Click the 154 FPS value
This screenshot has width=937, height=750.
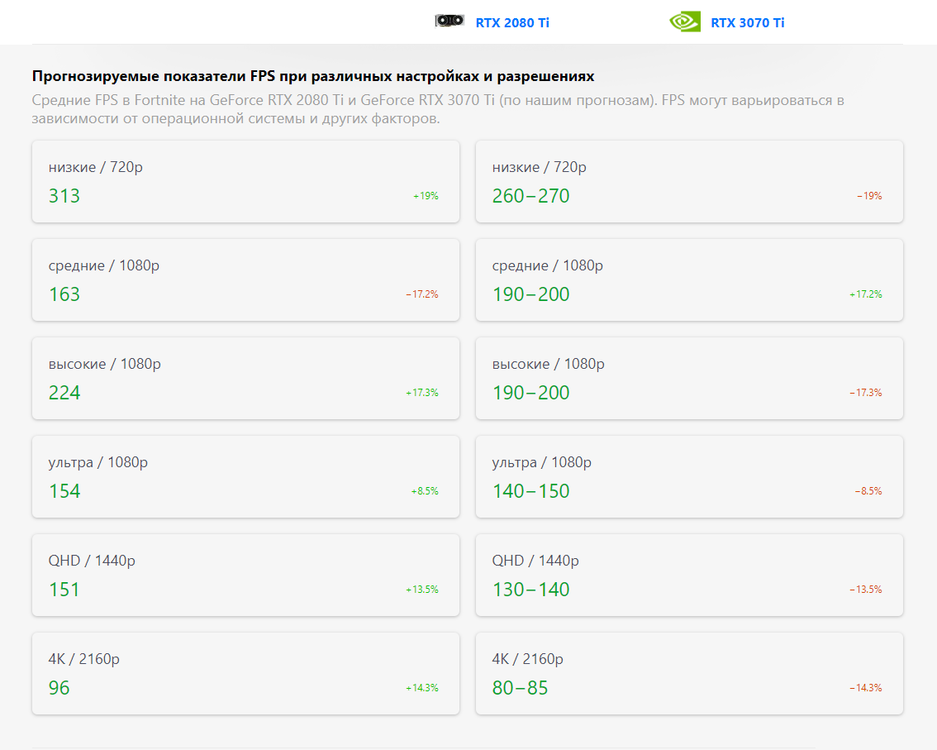(x=64, y=491)
